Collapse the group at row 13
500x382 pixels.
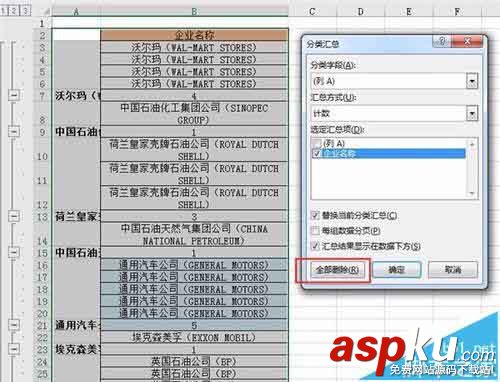(x=14, y=217)
